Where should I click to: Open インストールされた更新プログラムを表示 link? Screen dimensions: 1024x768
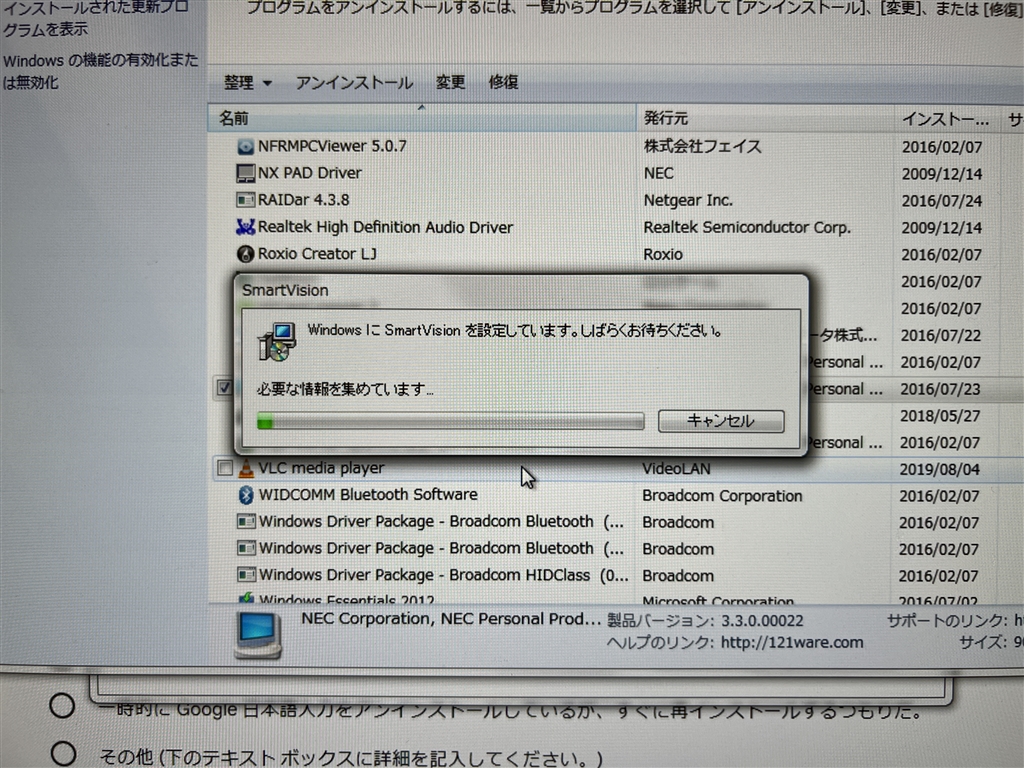96,19
